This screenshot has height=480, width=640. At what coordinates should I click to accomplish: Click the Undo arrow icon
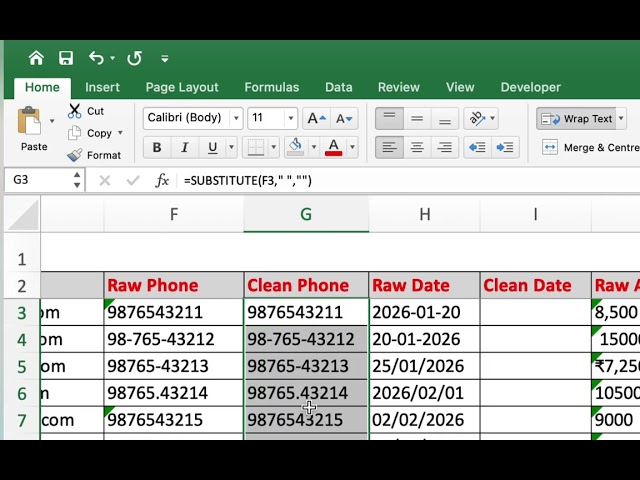(x=96, y=58)
